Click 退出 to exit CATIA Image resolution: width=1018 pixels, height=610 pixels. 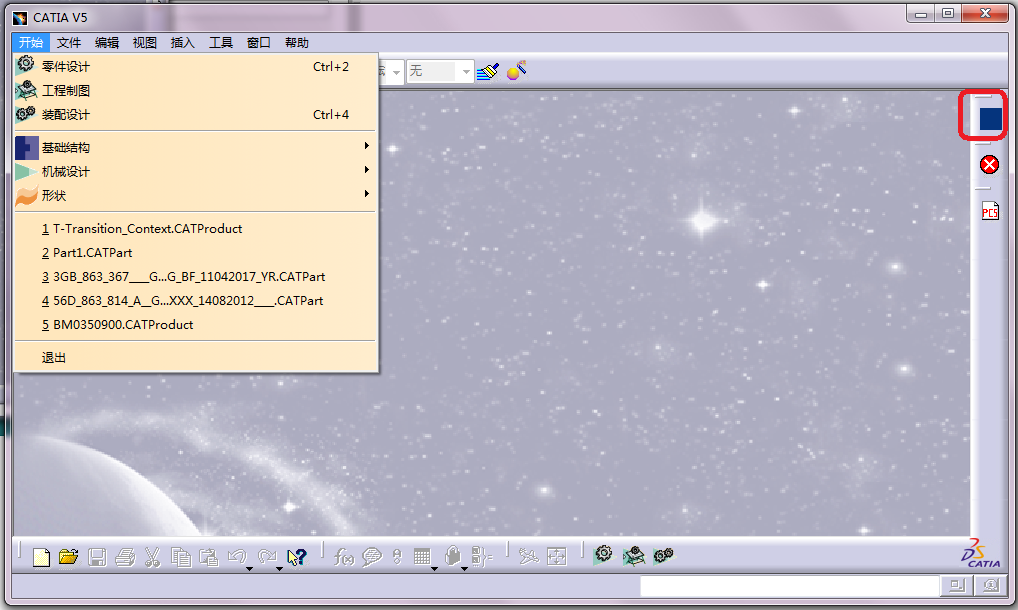(x=195, y=358)
